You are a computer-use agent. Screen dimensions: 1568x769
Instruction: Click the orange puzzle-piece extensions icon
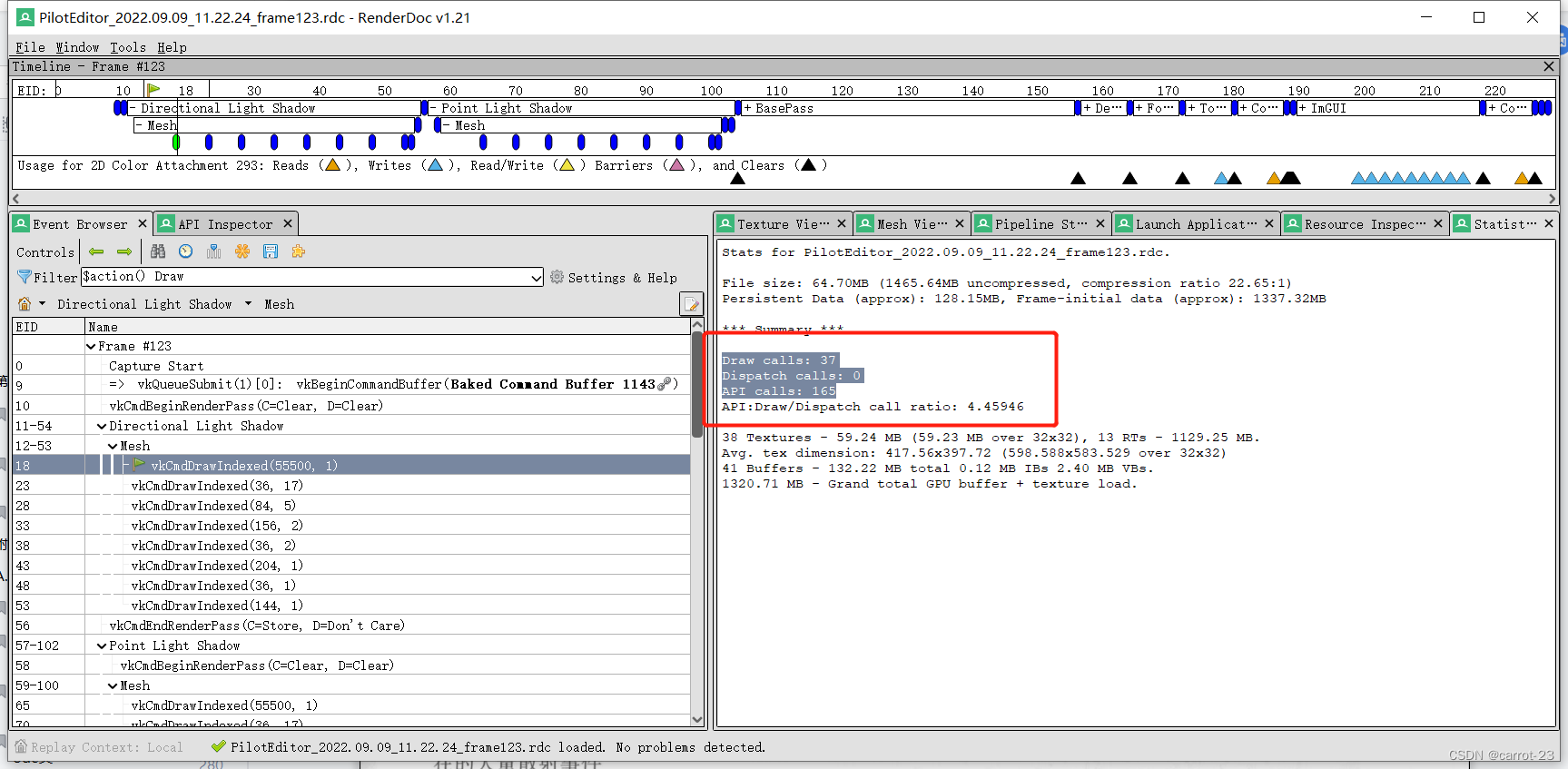click(x=299, y=251)
